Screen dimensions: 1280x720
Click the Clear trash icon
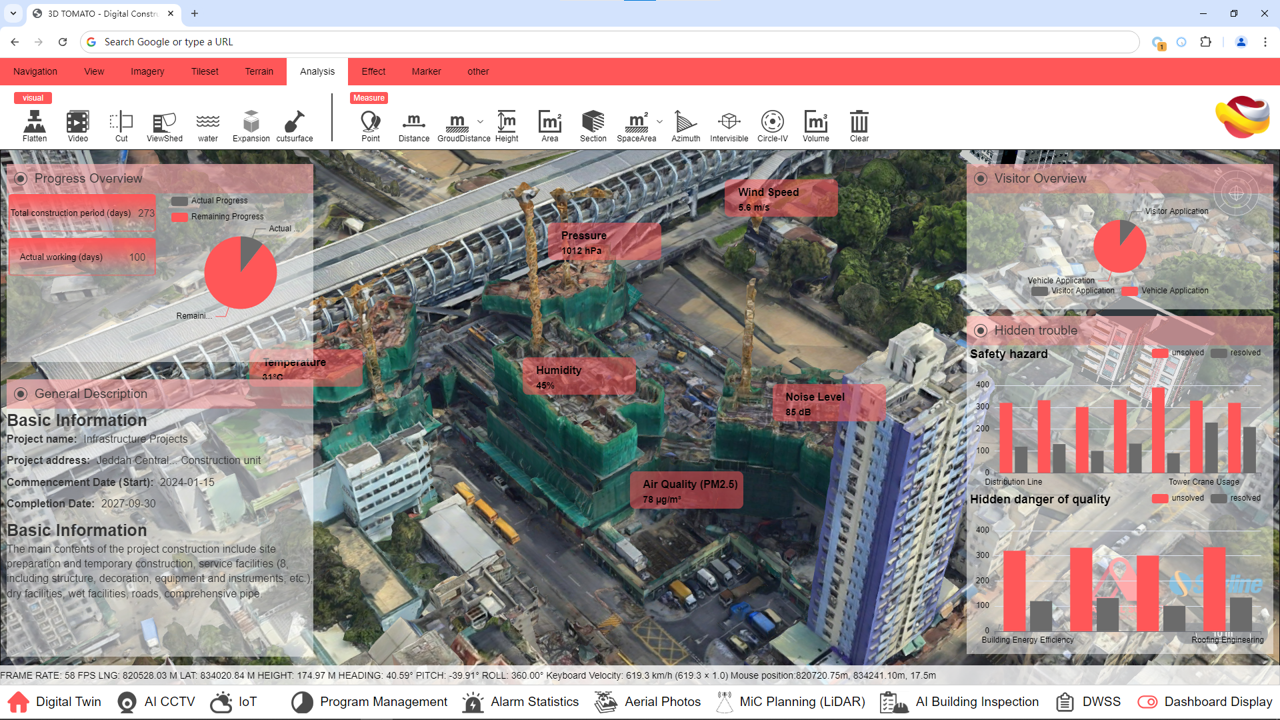pyautogui.click(x=858, y=125)
